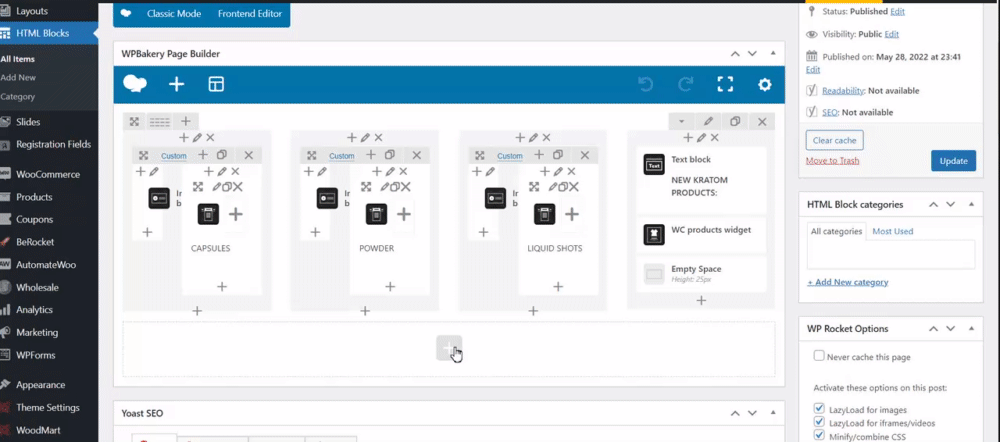Move WPBakery Page Builder panel up
Screen dimensions: 1000x442
point(735,54)
